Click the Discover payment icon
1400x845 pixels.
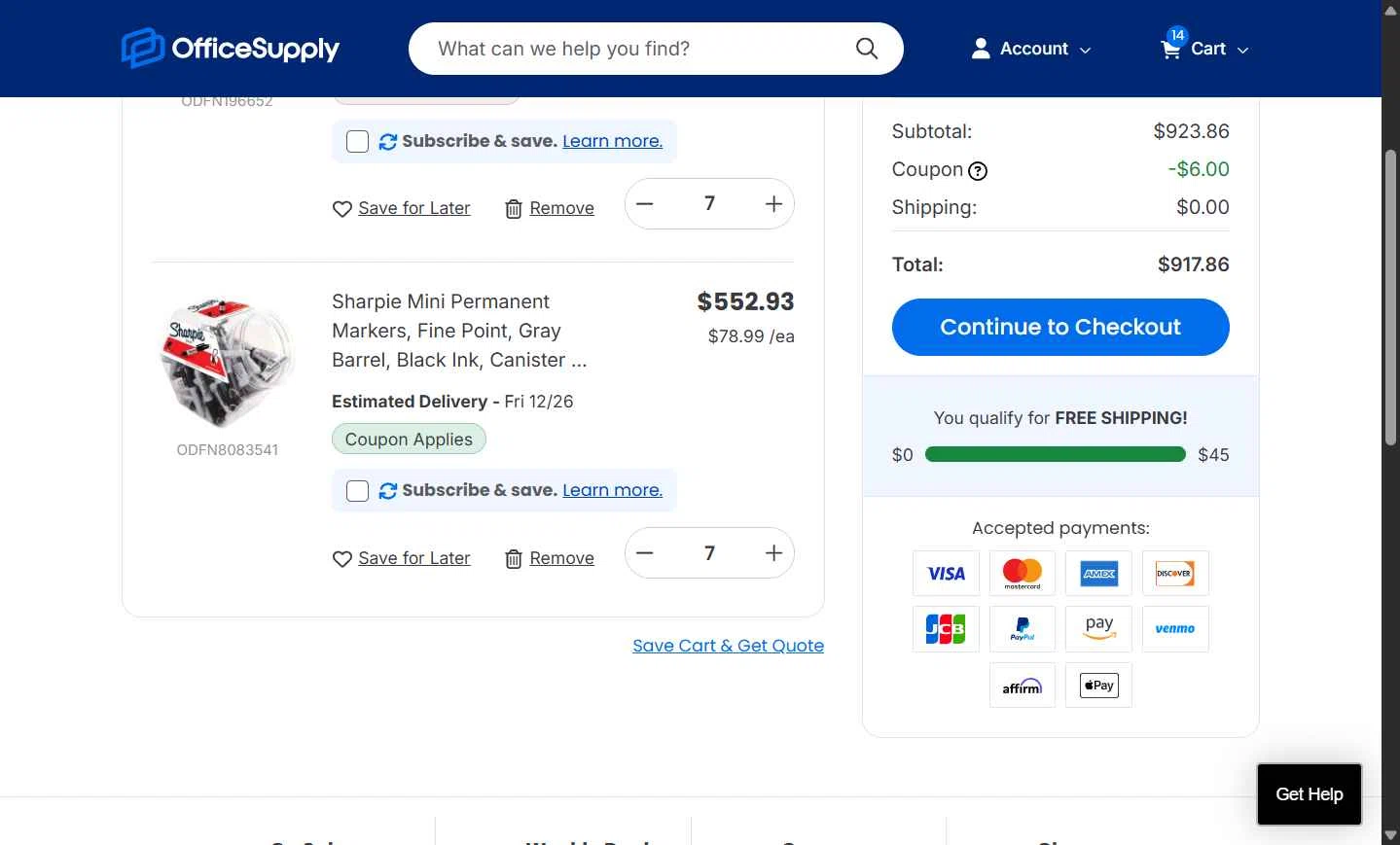(x=1175, y=574)
